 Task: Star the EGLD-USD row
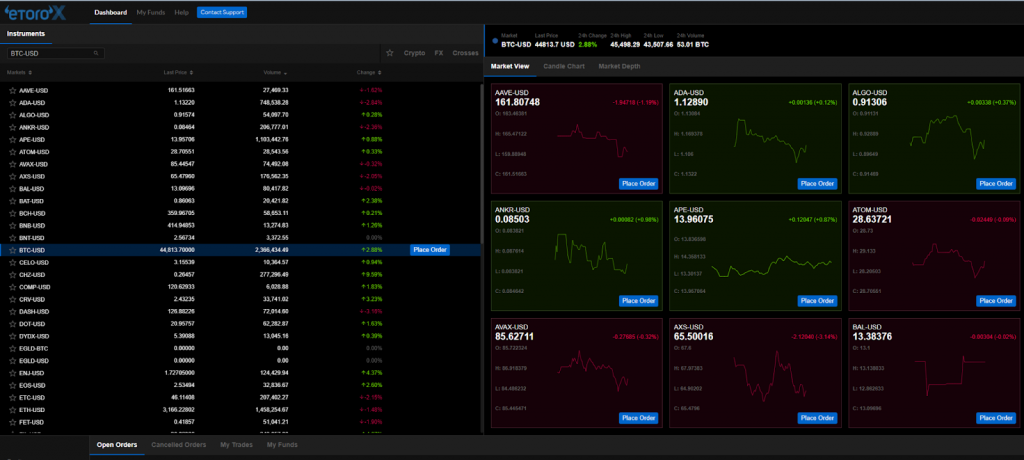click(x=12, y=361)
